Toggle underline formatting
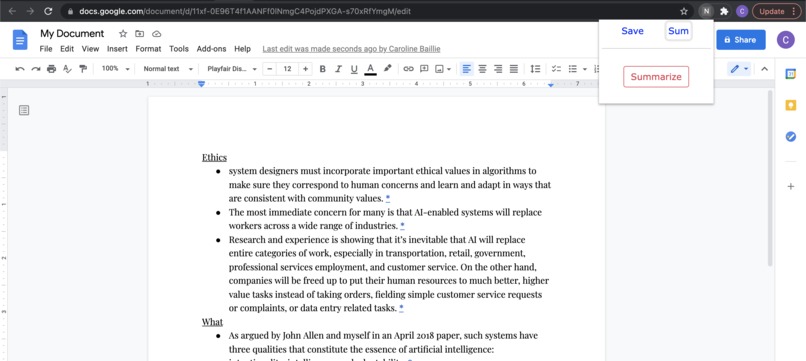 (354, 68)
